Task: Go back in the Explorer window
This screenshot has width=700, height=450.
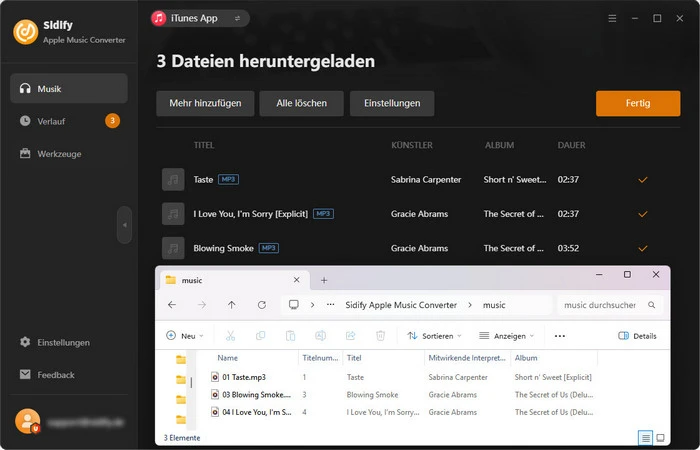Action: pyautogui.click(x=172, y=305)
